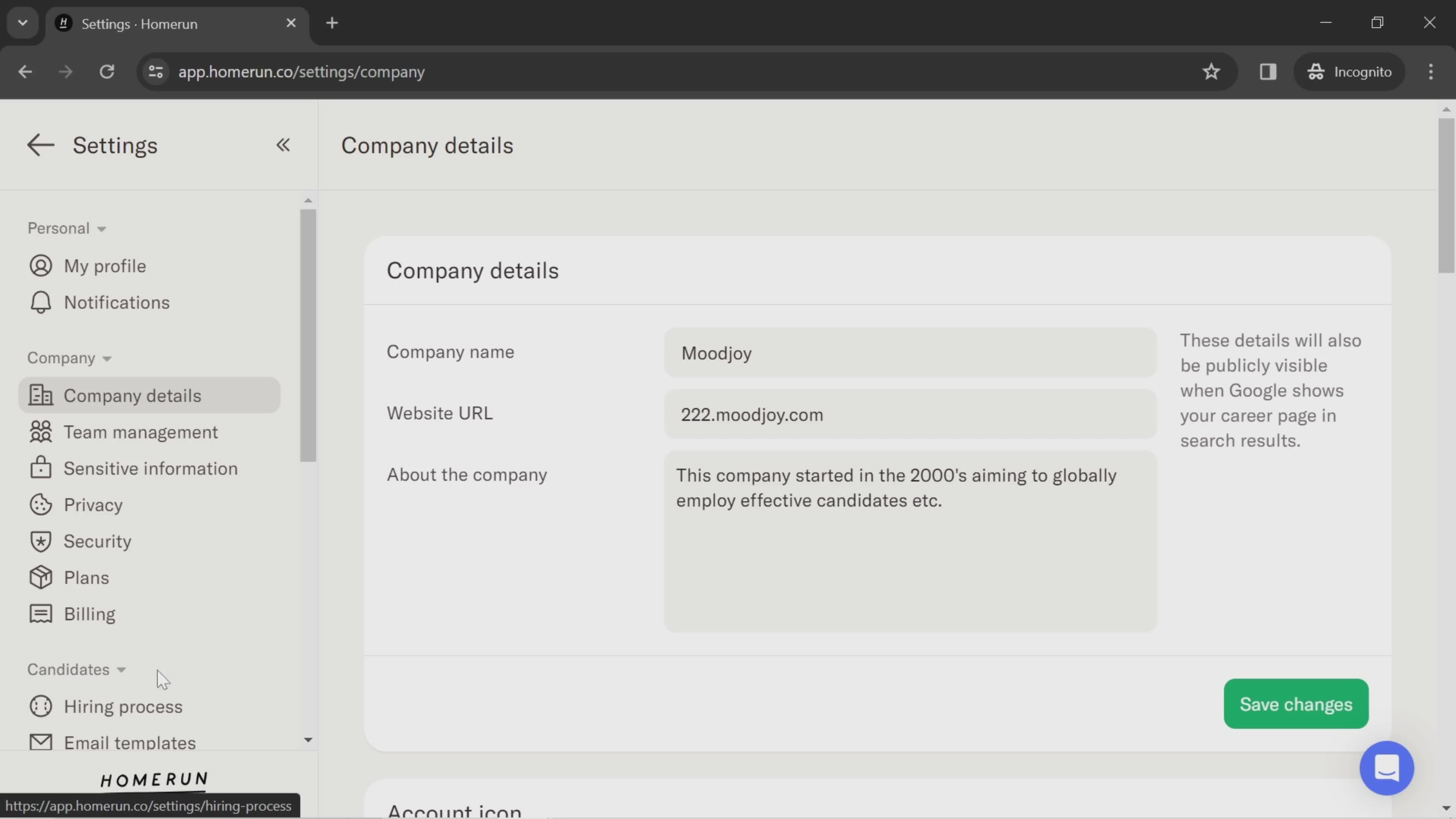This screenshot has width=1456, height=819.
Task: Click the Security shield icon
Action: coord(39,542)
